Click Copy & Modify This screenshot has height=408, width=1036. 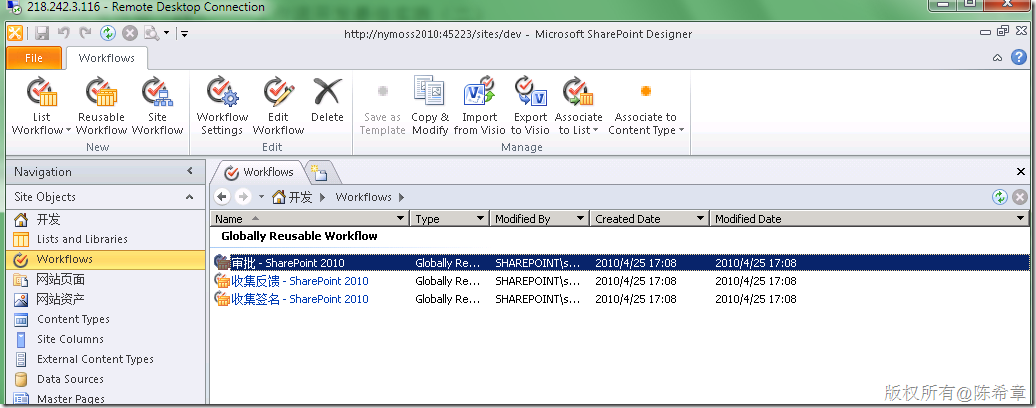pyautogui.click(x=430, y=106)
